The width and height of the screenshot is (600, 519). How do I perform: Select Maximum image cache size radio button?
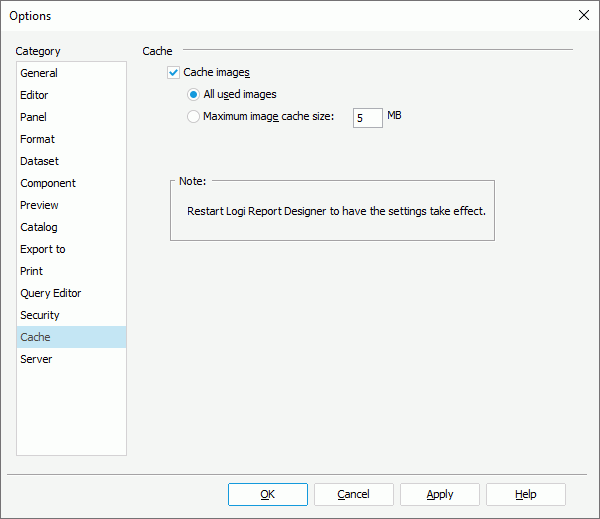pyautogui.click(x=193, y=116)
